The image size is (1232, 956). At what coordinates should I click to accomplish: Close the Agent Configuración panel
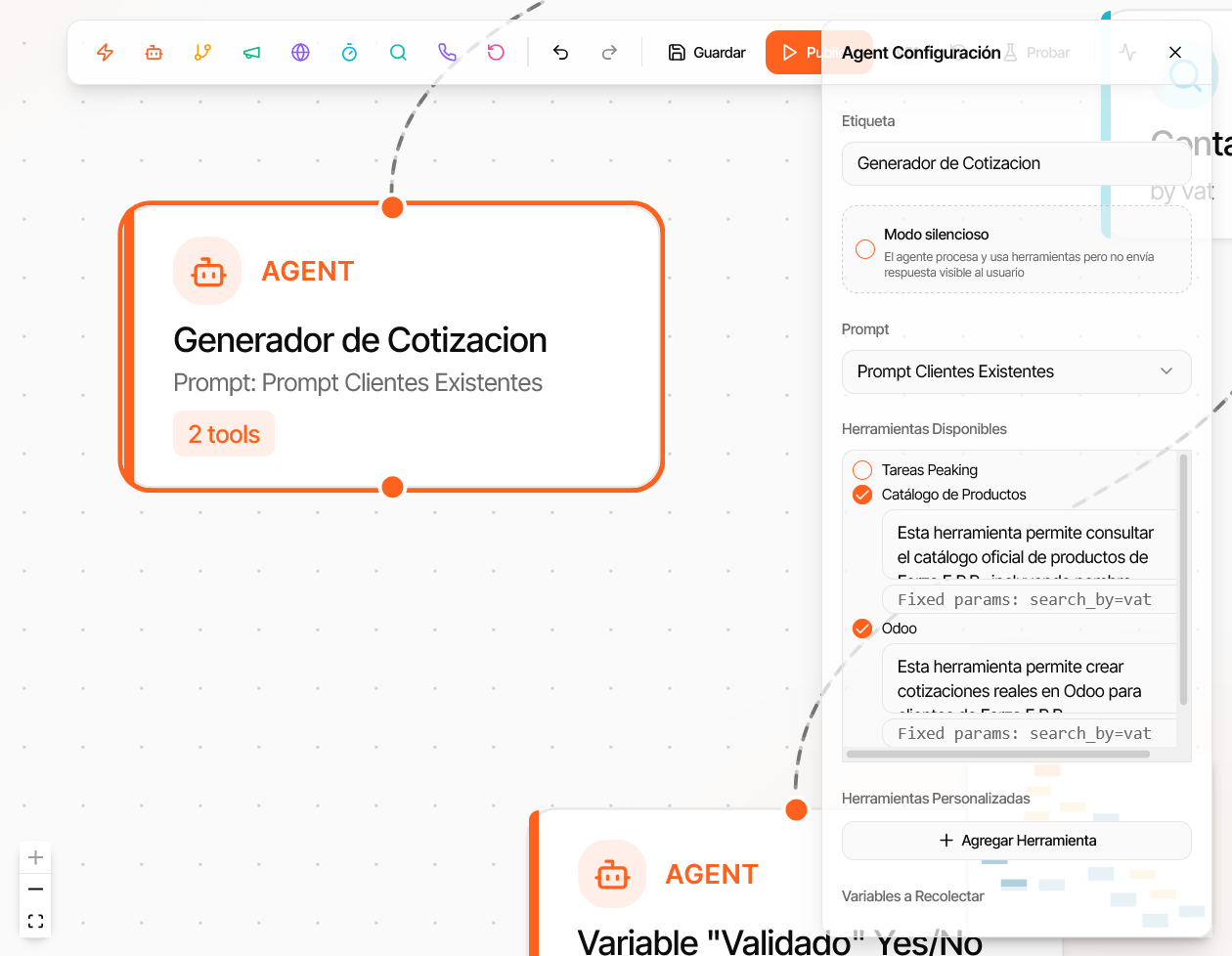coord(1175,53)
